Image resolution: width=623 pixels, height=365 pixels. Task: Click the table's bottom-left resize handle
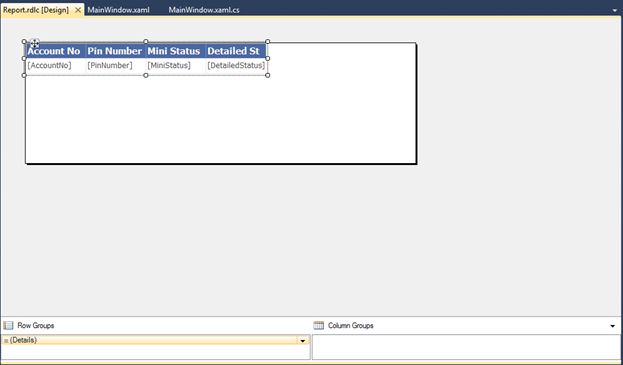[24, 75]
